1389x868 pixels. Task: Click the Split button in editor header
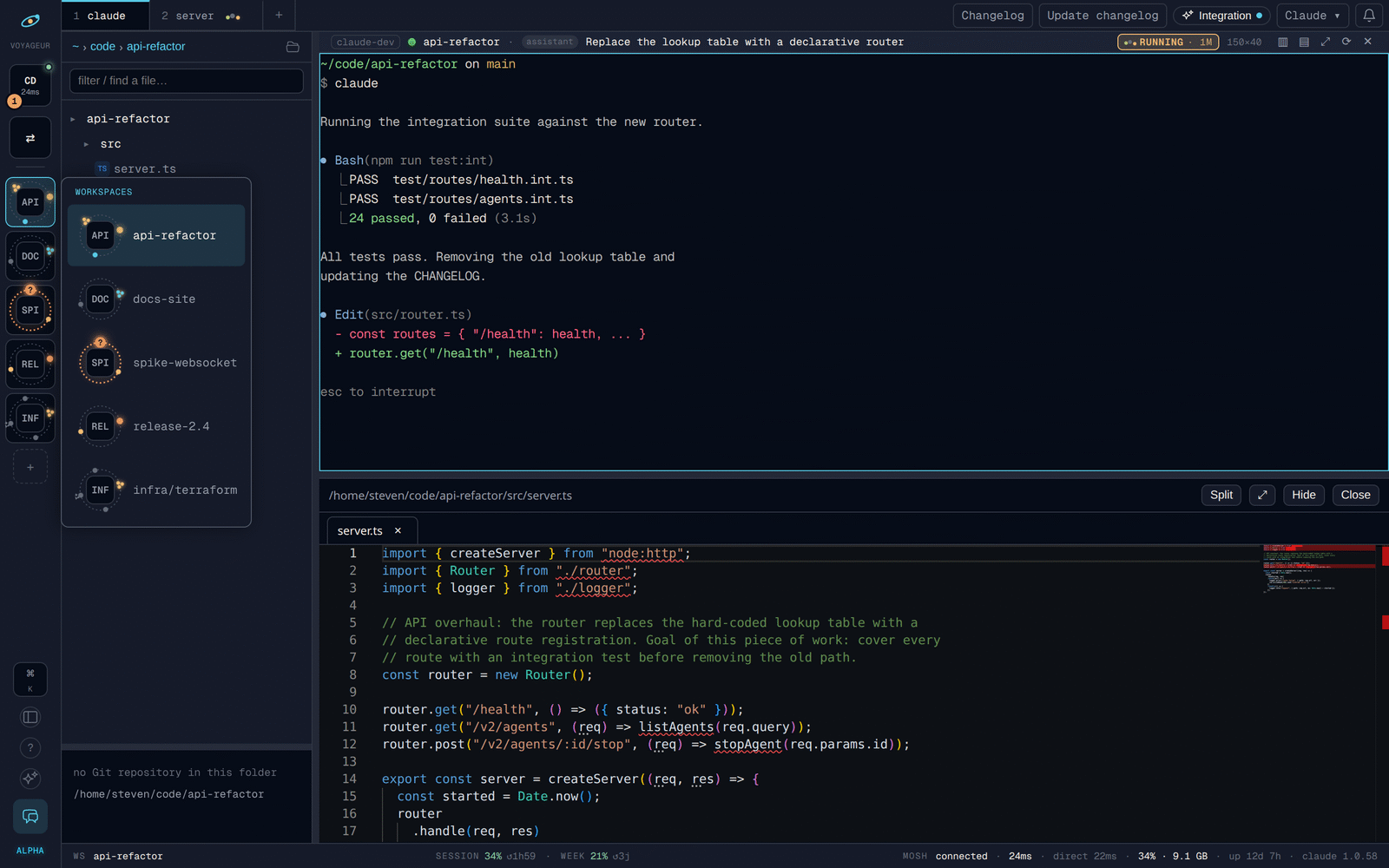1221,495
